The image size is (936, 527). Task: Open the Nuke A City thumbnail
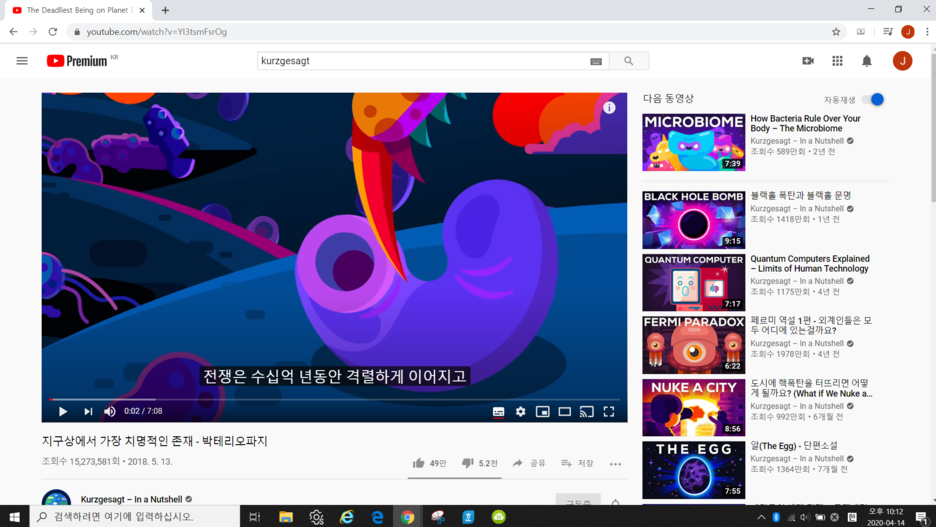(694, 408)
